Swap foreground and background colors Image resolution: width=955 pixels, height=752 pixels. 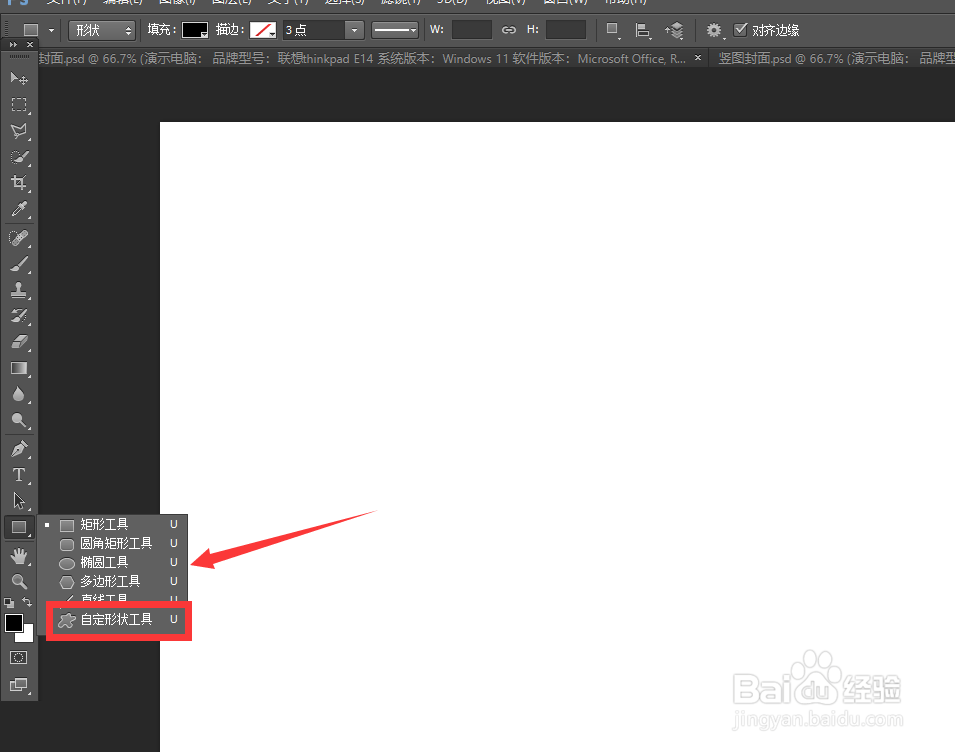pos(27,602)
